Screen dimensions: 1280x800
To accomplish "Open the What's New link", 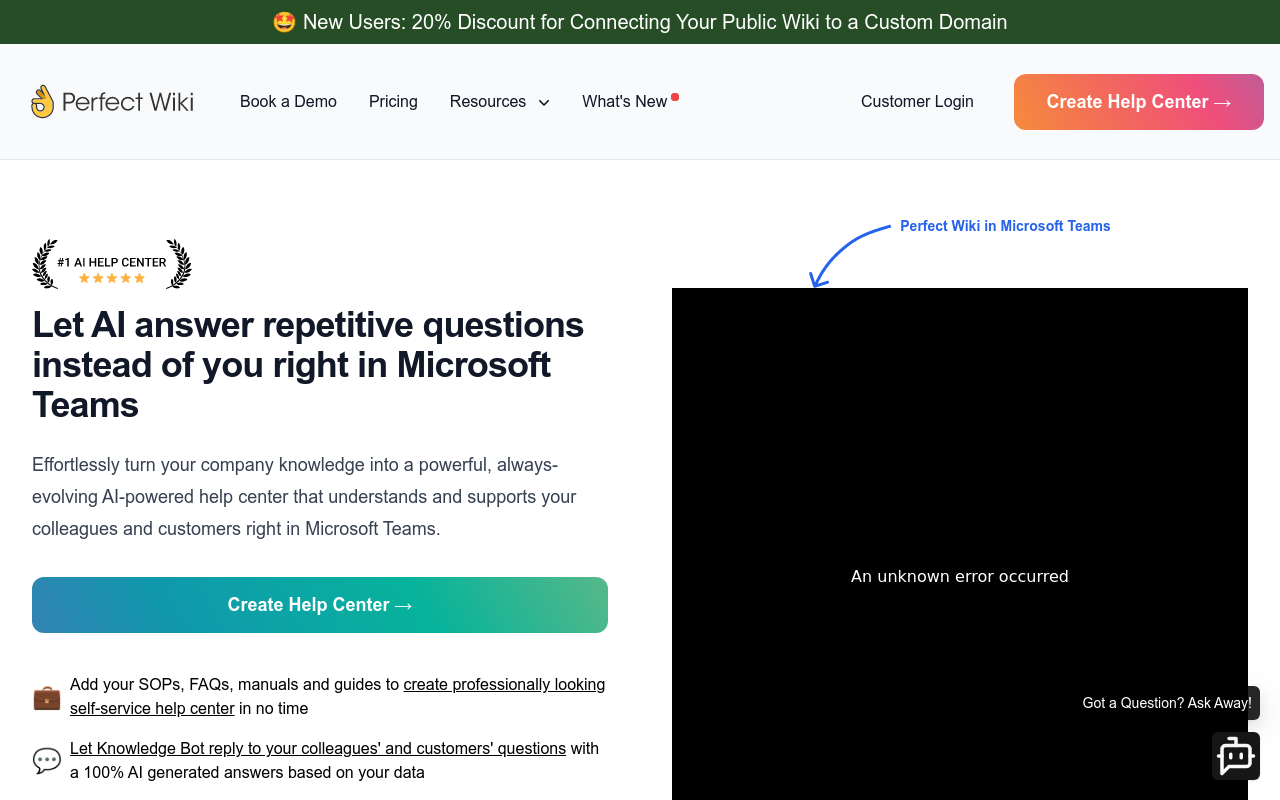I will click(624, 101).
